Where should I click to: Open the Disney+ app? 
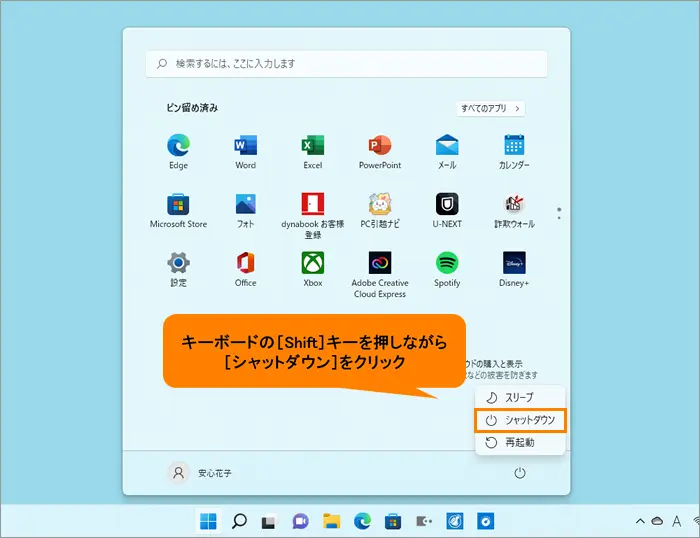[514, 269]
